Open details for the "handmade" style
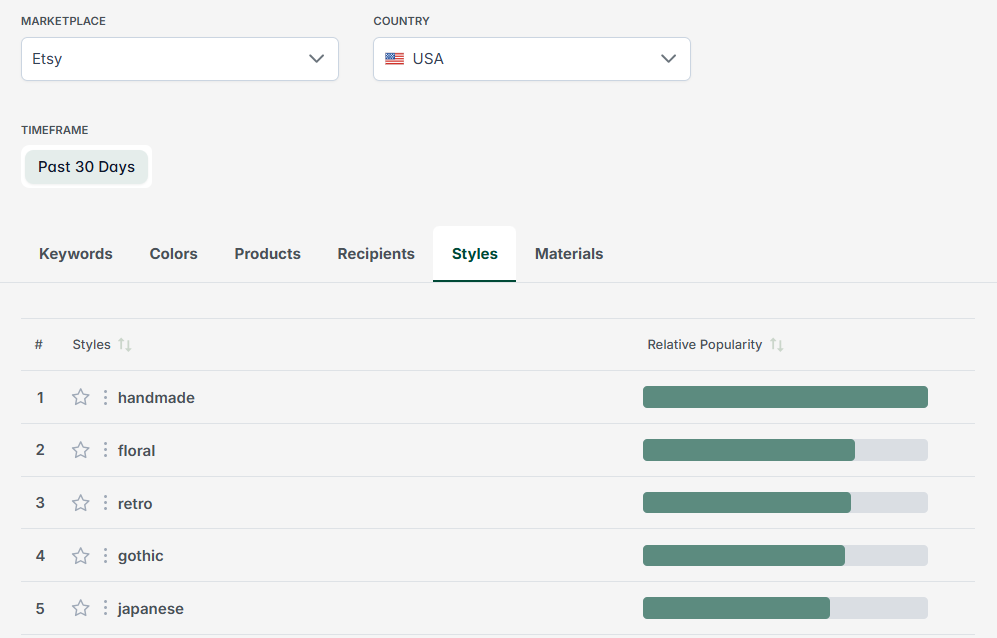This screenshot has width=997, height=638. pos(156,397)
